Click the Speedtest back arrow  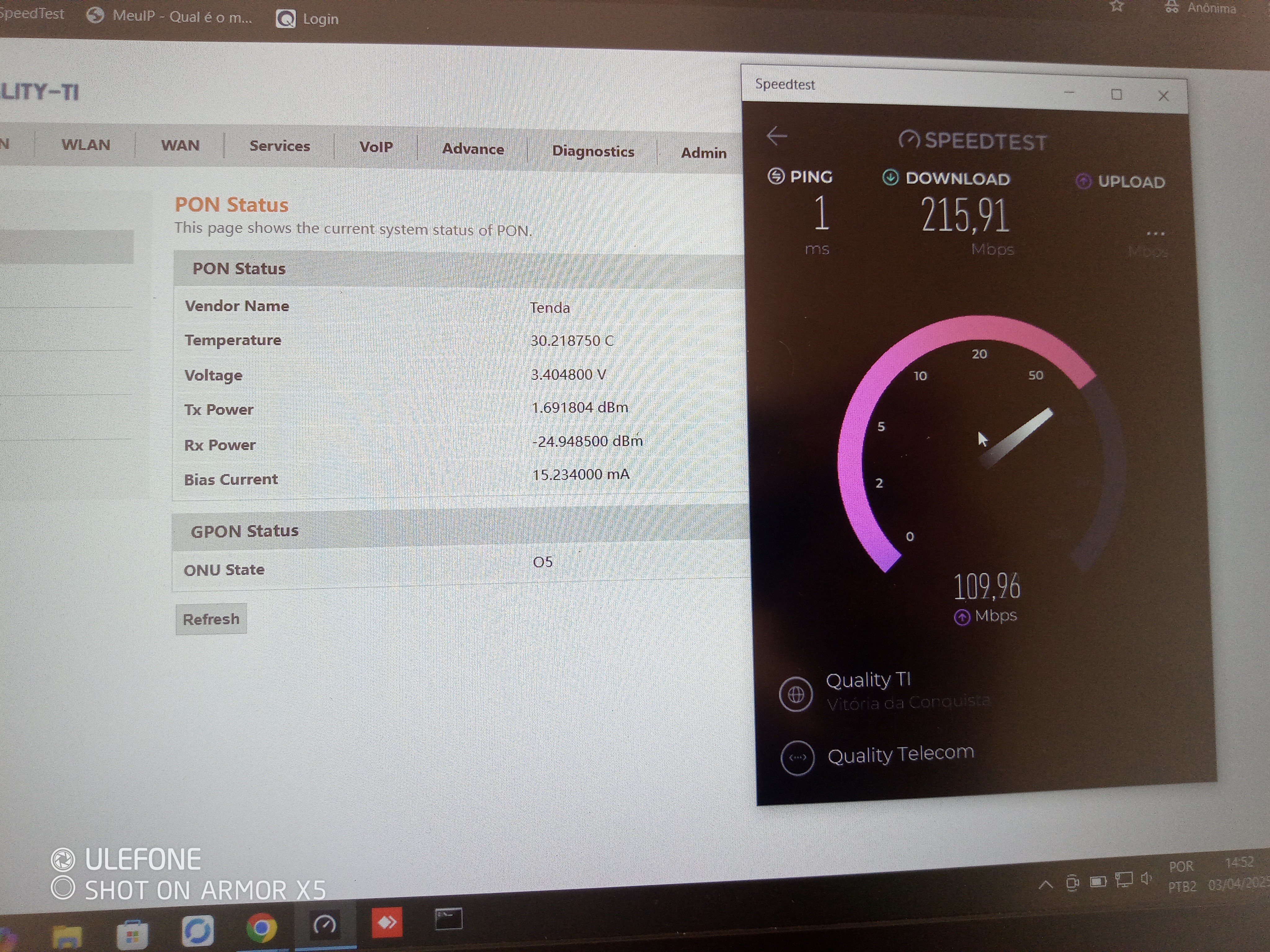tap(777, 136)
